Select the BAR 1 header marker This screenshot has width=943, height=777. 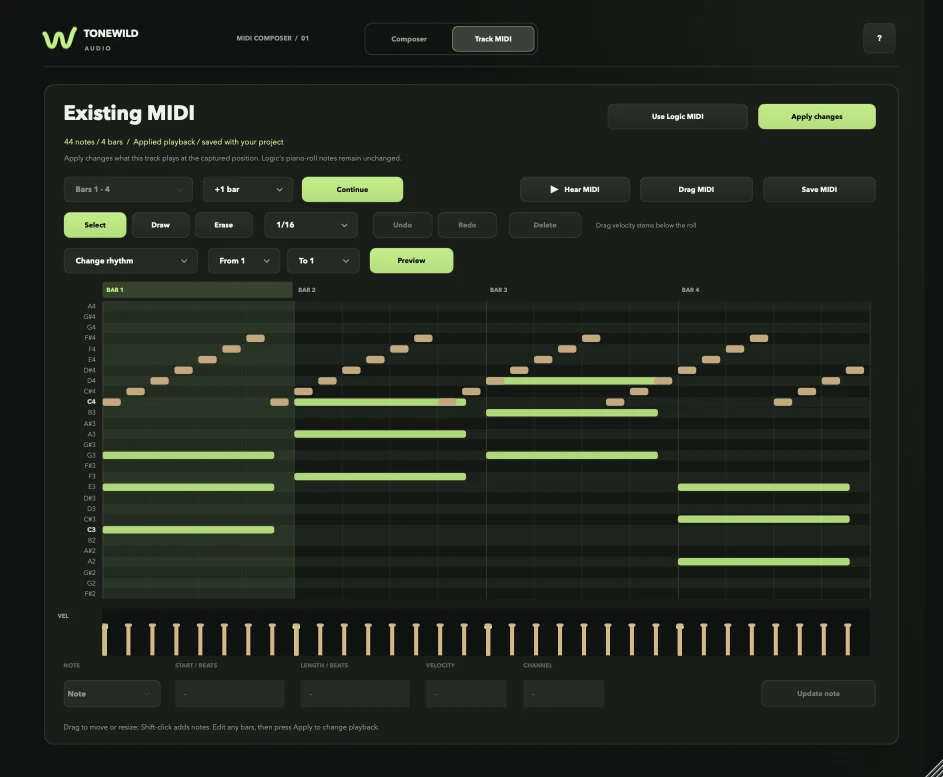(x=197, y=290)
